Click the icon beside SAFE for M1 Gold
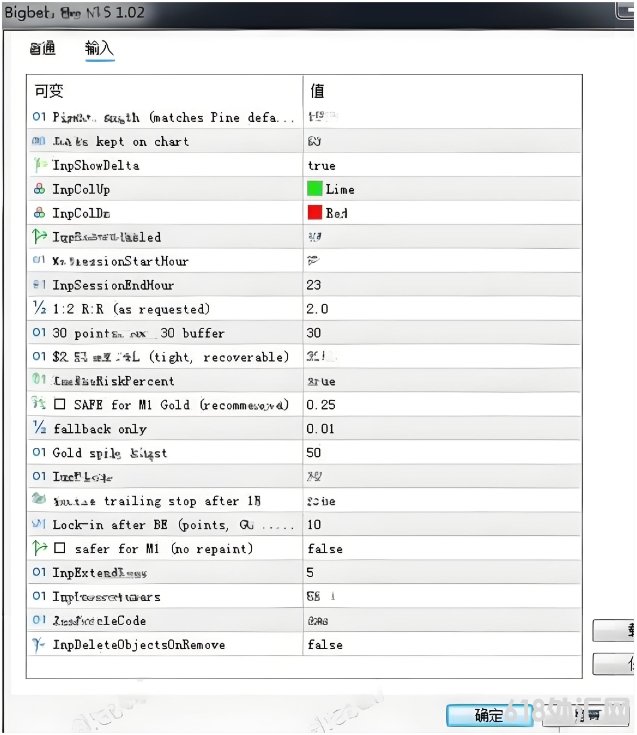Image resolution: width=637 pixels, height=735 pixels. 39,403
